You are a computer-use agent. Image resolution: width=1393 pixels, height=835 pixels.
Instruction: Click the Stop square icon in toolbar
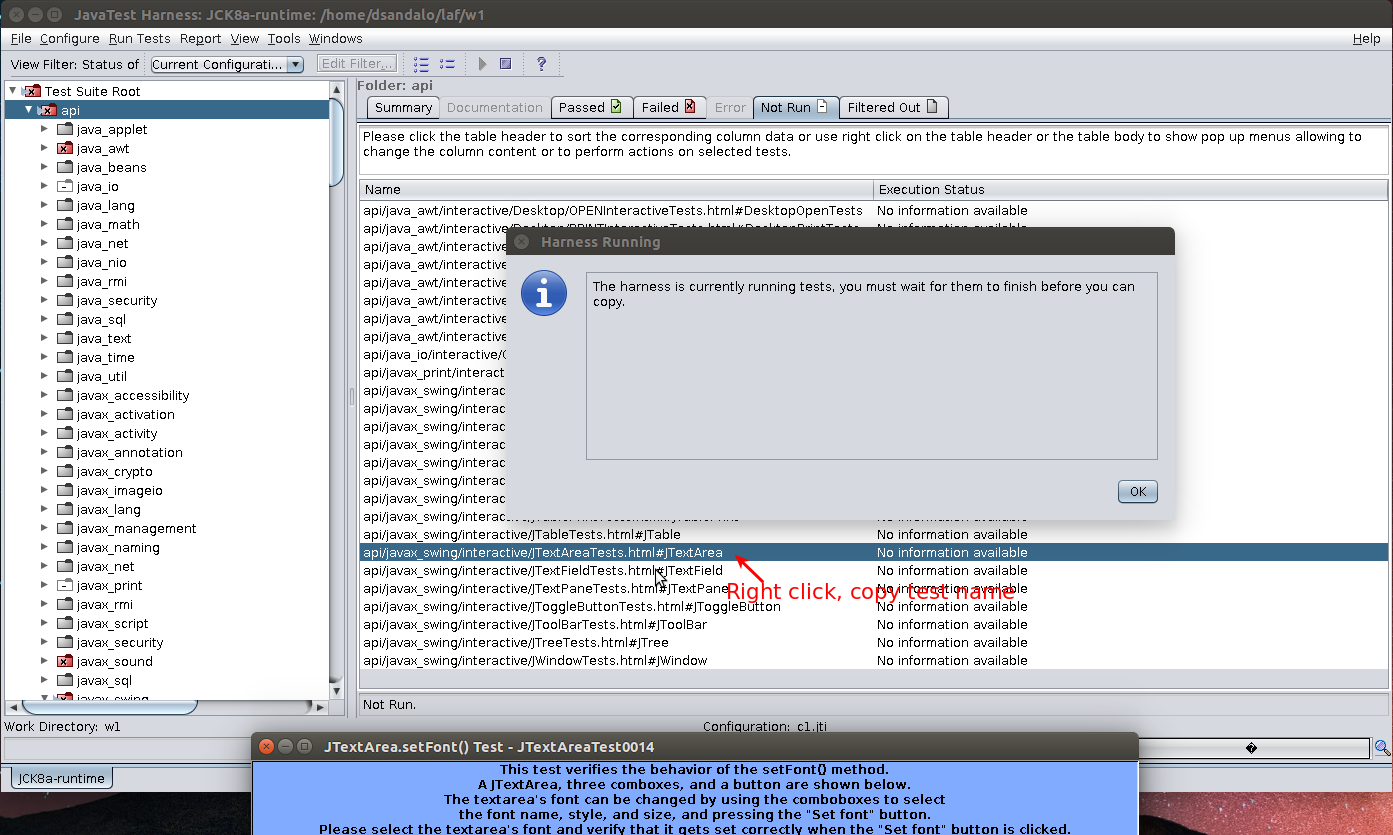[x=506, y=64]
